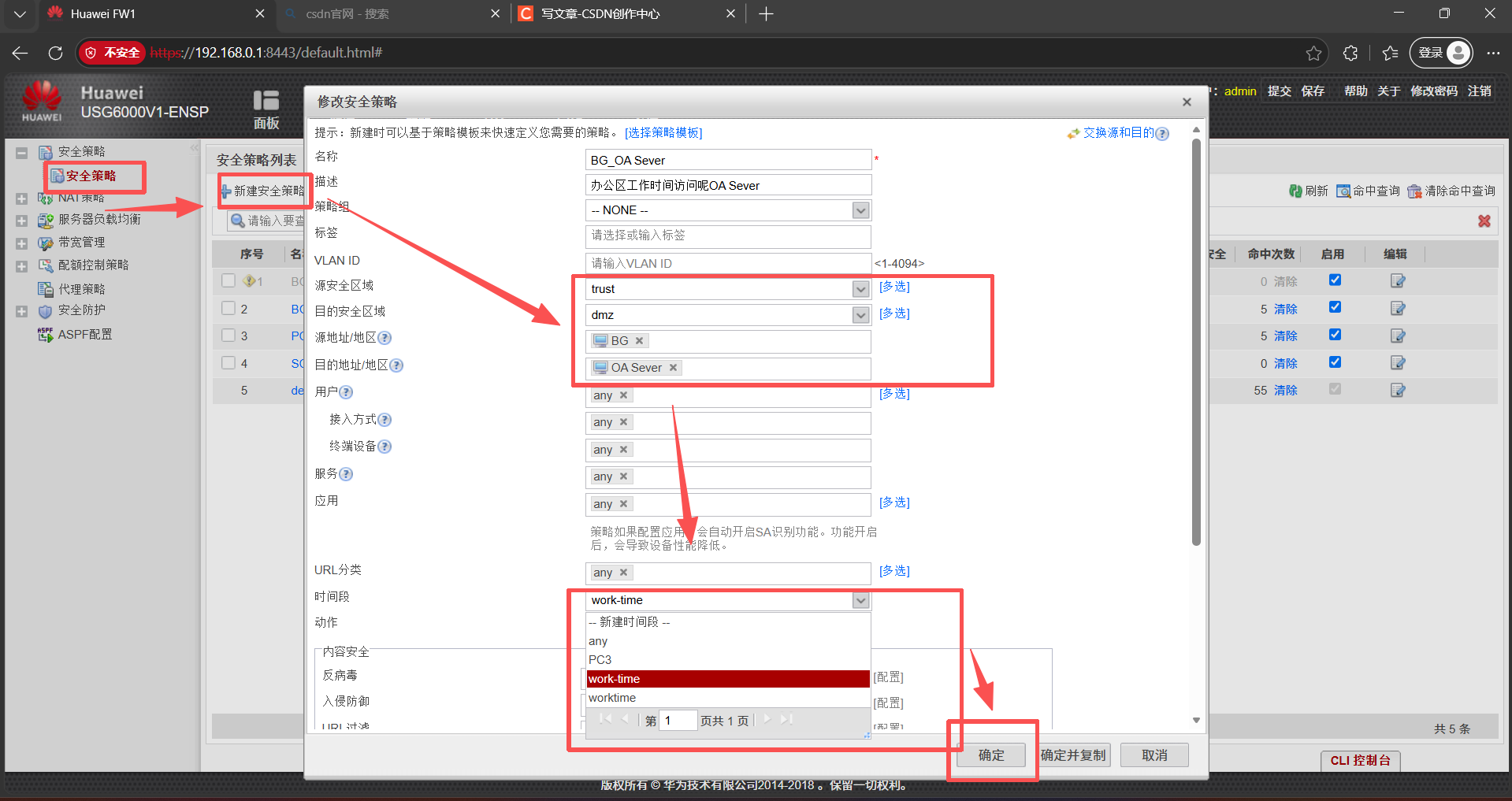The height and width of the screenshot is (801, 1512).
Task: Toggle 启用 checkbox on third policy row
Action: click(x=1335, y=334)
